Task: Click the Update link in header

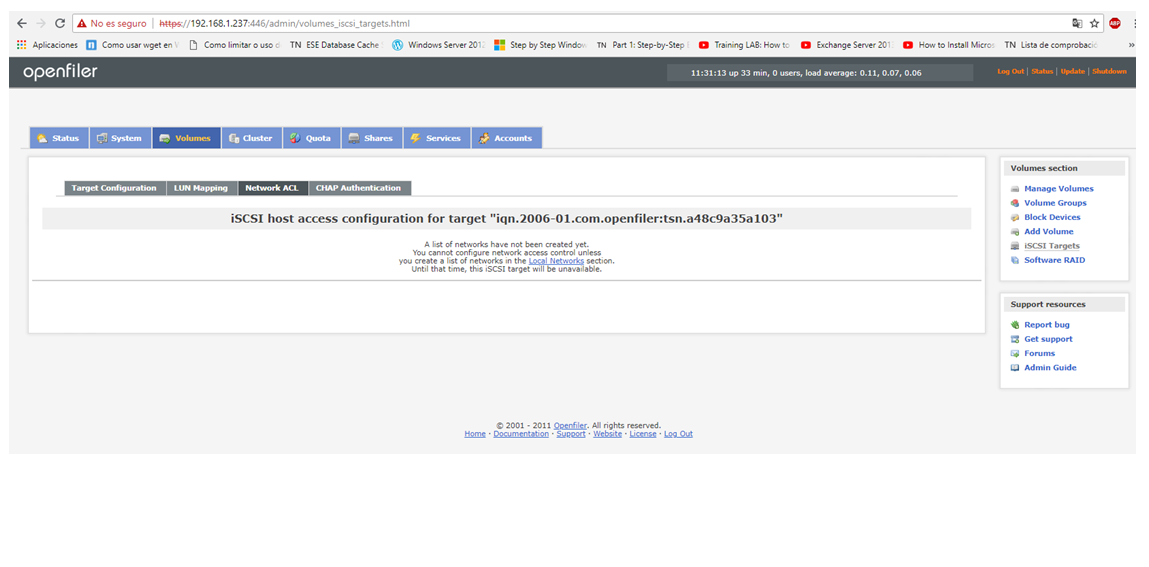Action: [1073, 71]
